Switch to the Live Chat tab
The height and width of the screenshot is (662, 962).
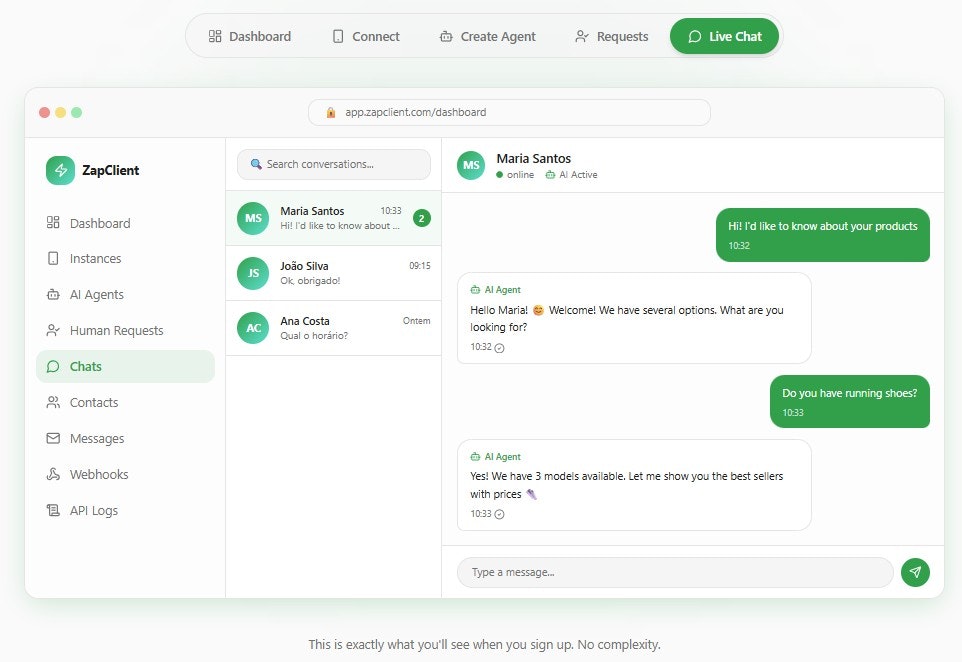pyautogui.click(x=724, y=36)
